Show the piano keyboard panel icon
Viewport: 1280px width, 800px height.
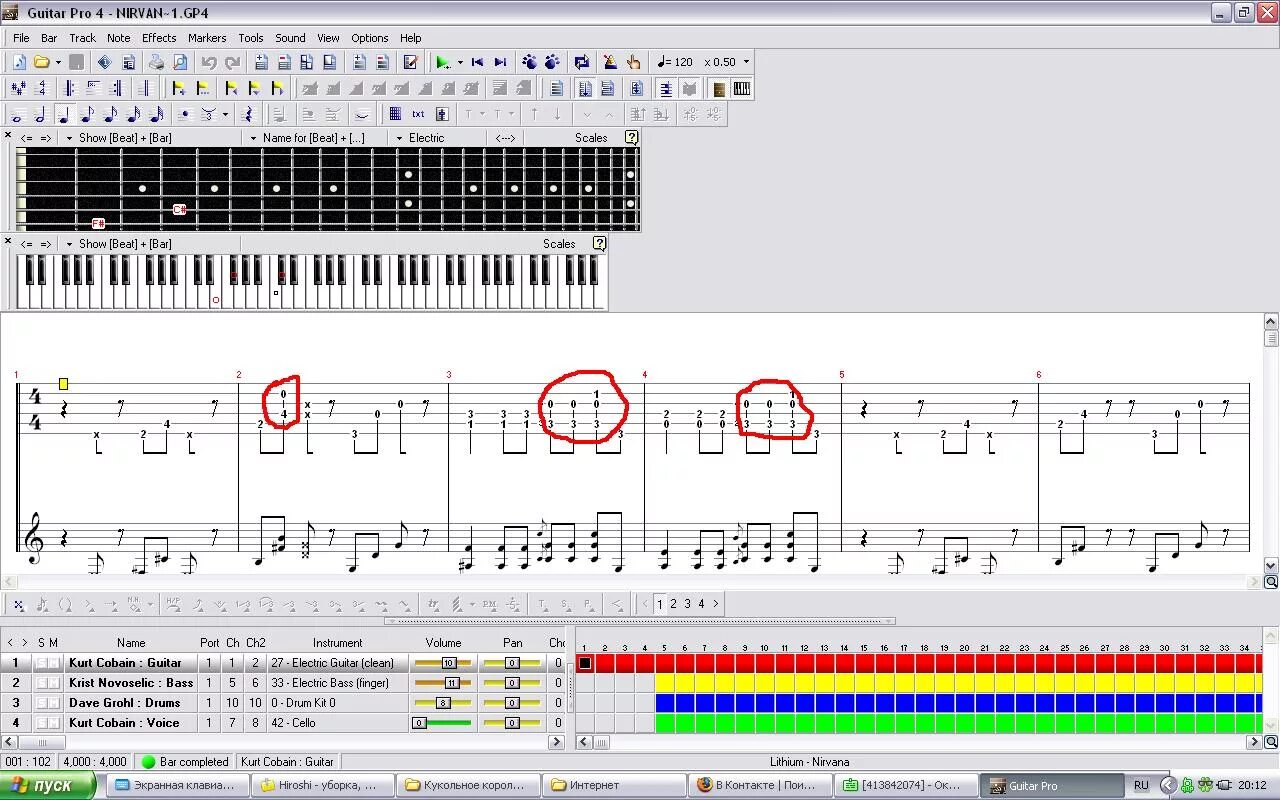[741, 88]
